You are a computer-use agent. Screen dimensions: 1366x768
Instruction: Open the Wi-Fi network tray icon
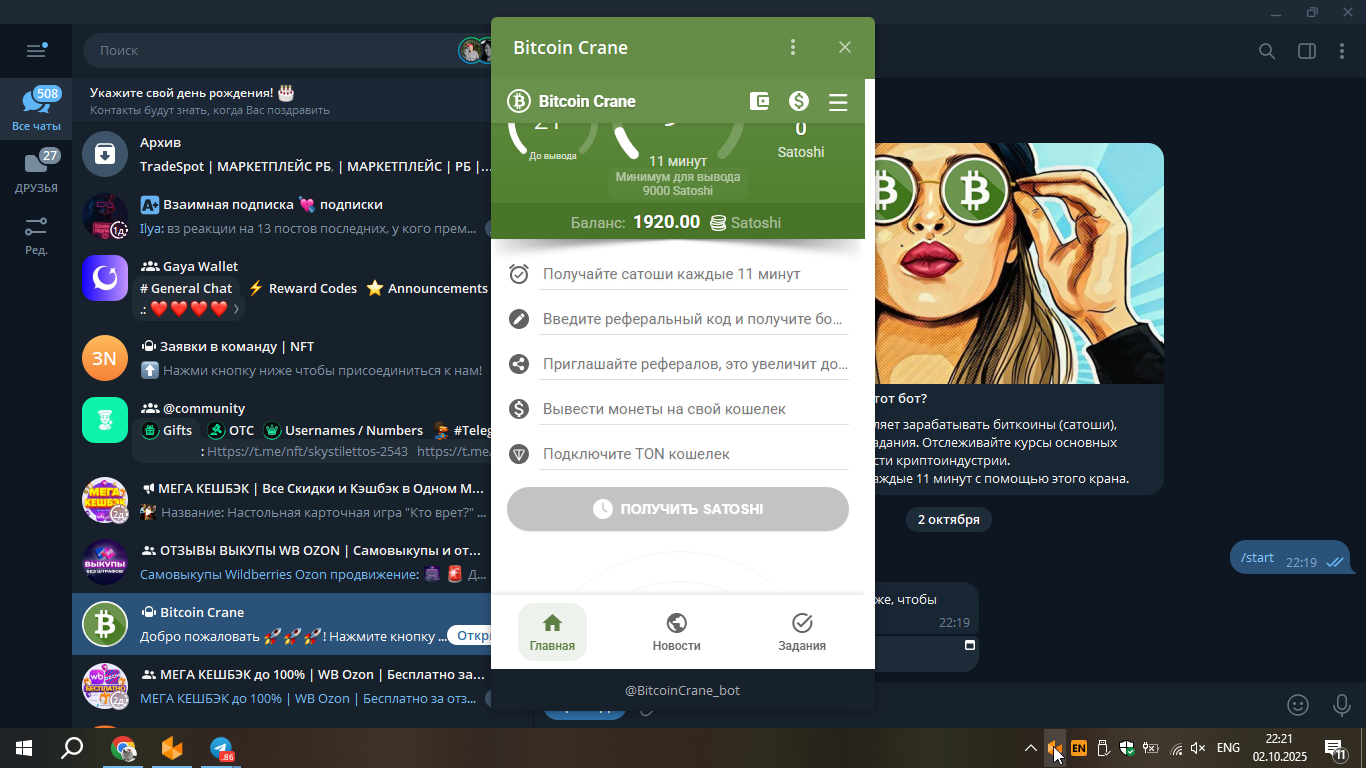click(x=1175, y=748)
